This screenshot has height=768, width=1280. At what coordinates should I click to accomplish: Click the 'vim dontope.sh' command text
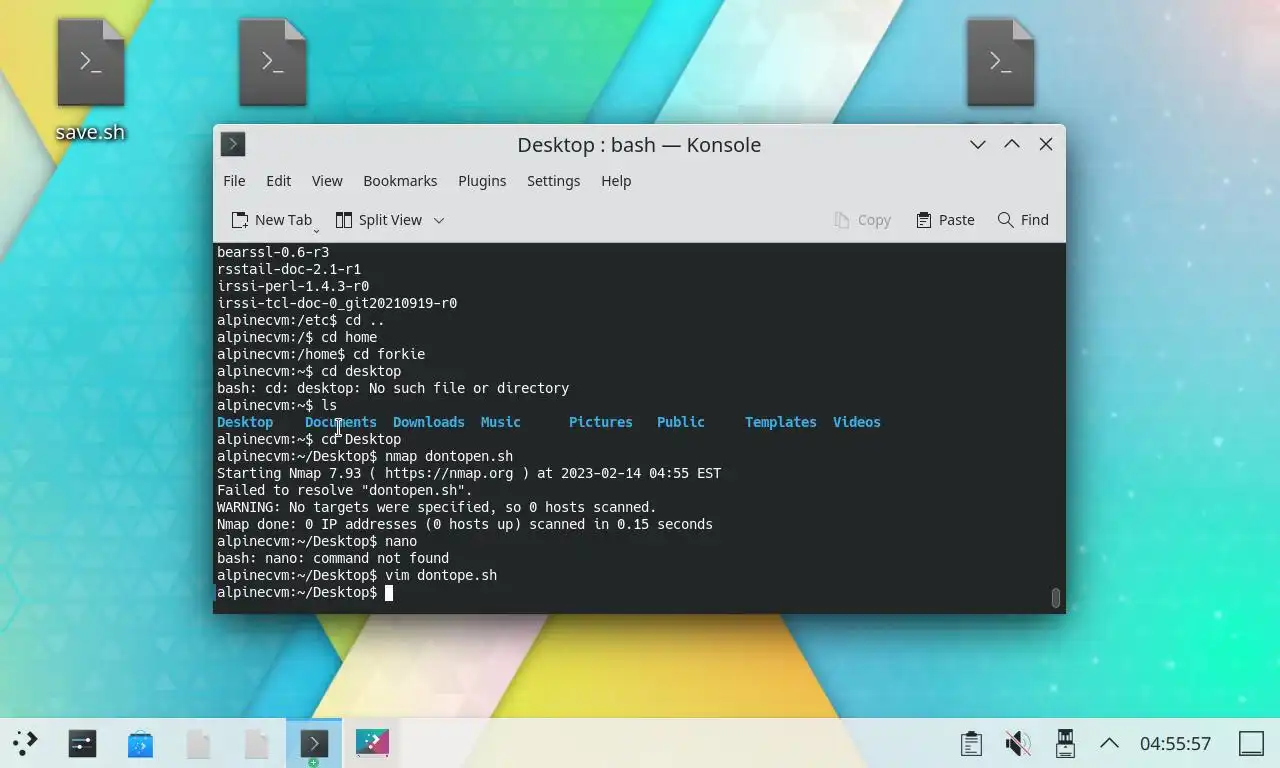(441, 575)
